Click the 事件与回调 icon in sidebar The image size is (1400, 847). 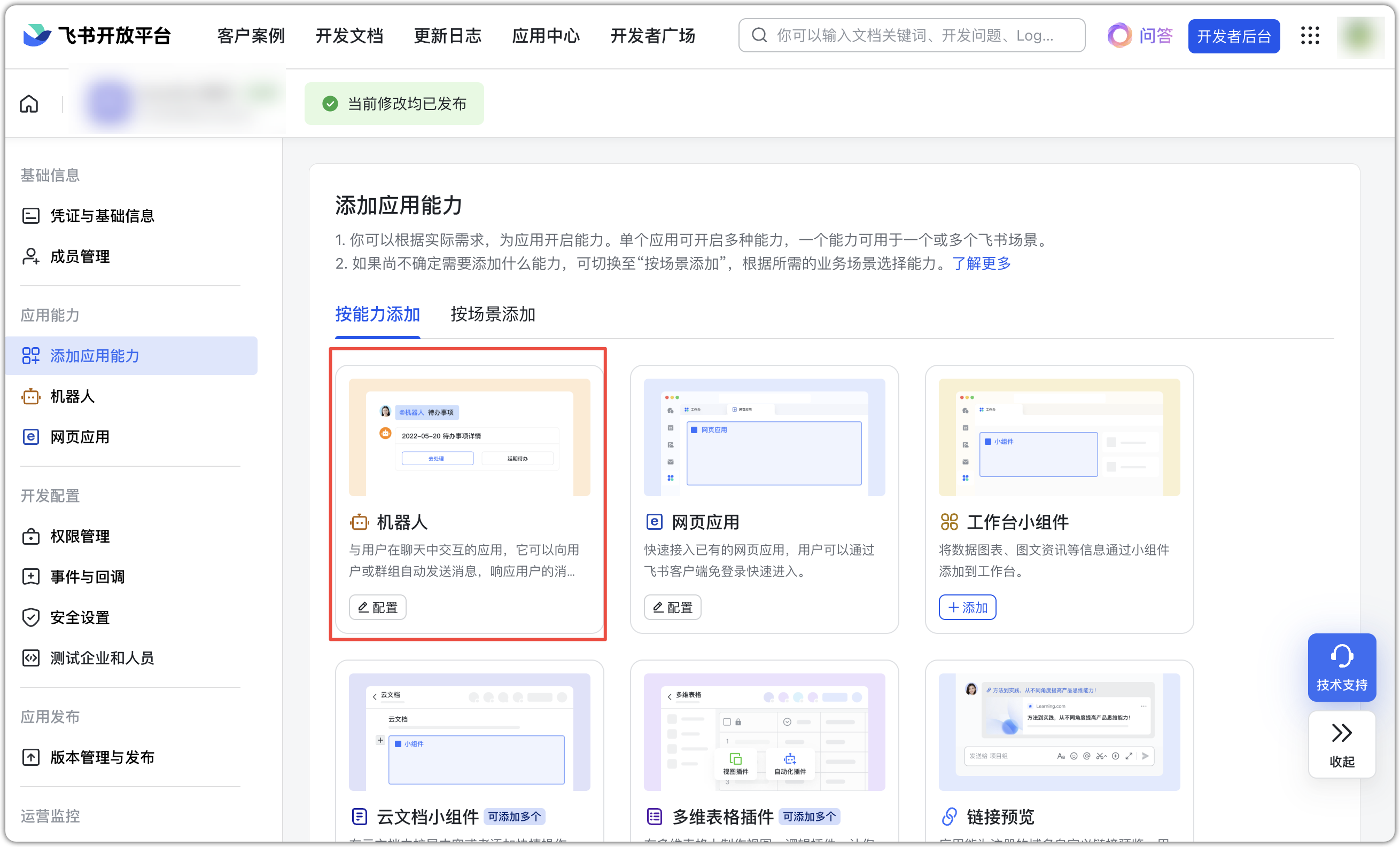pos(30,576)
